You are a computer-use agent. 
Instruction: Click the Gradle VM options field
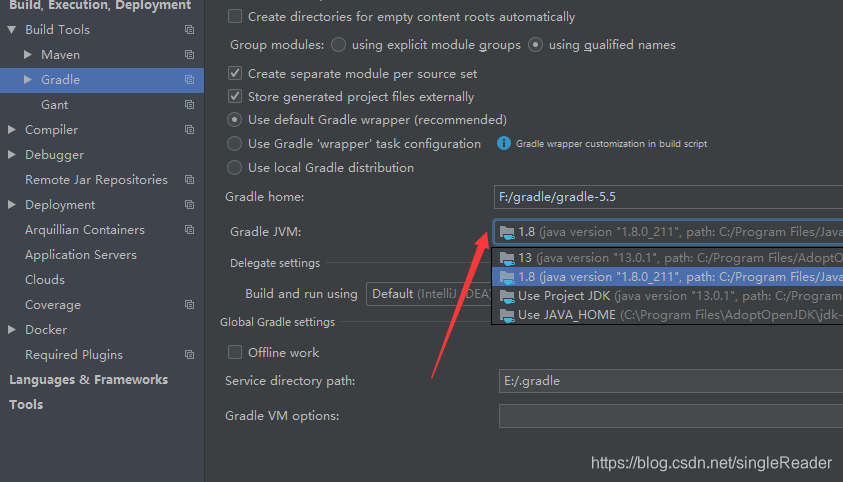point(671,416)
